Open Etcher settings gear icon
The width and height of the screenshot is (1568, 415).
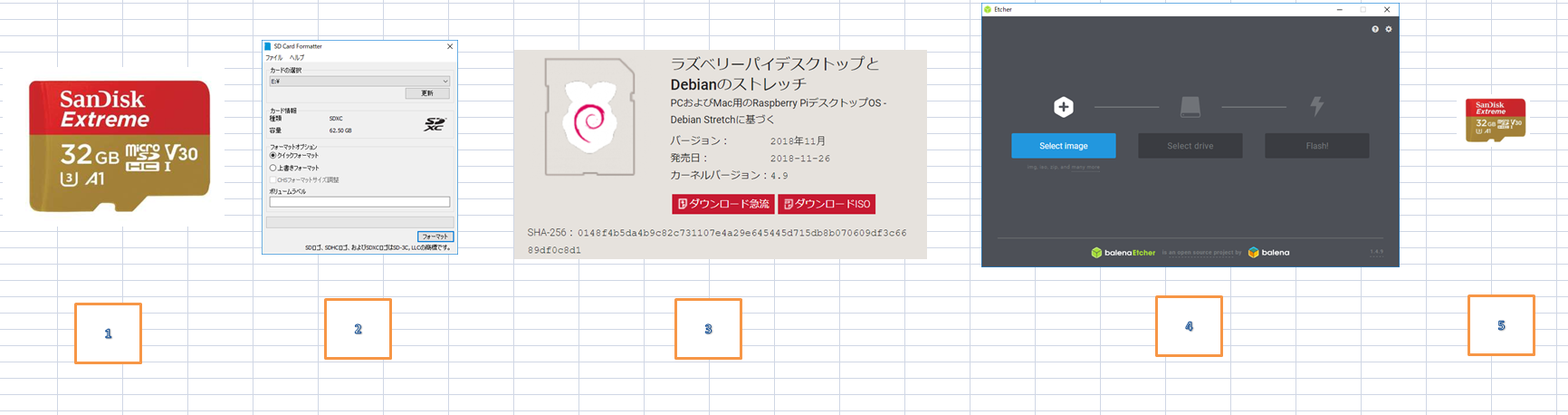coord(1389,29)
